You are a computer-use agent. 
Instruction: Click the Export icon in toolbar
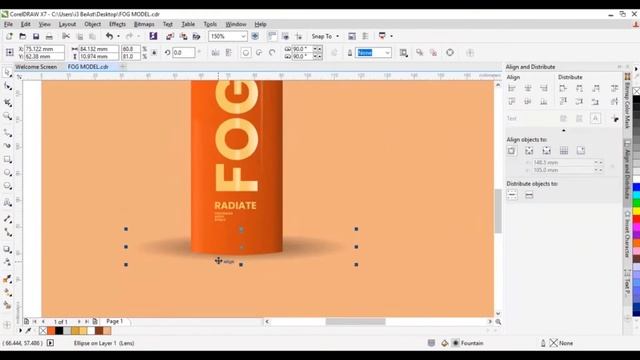(x=183, y=36)
